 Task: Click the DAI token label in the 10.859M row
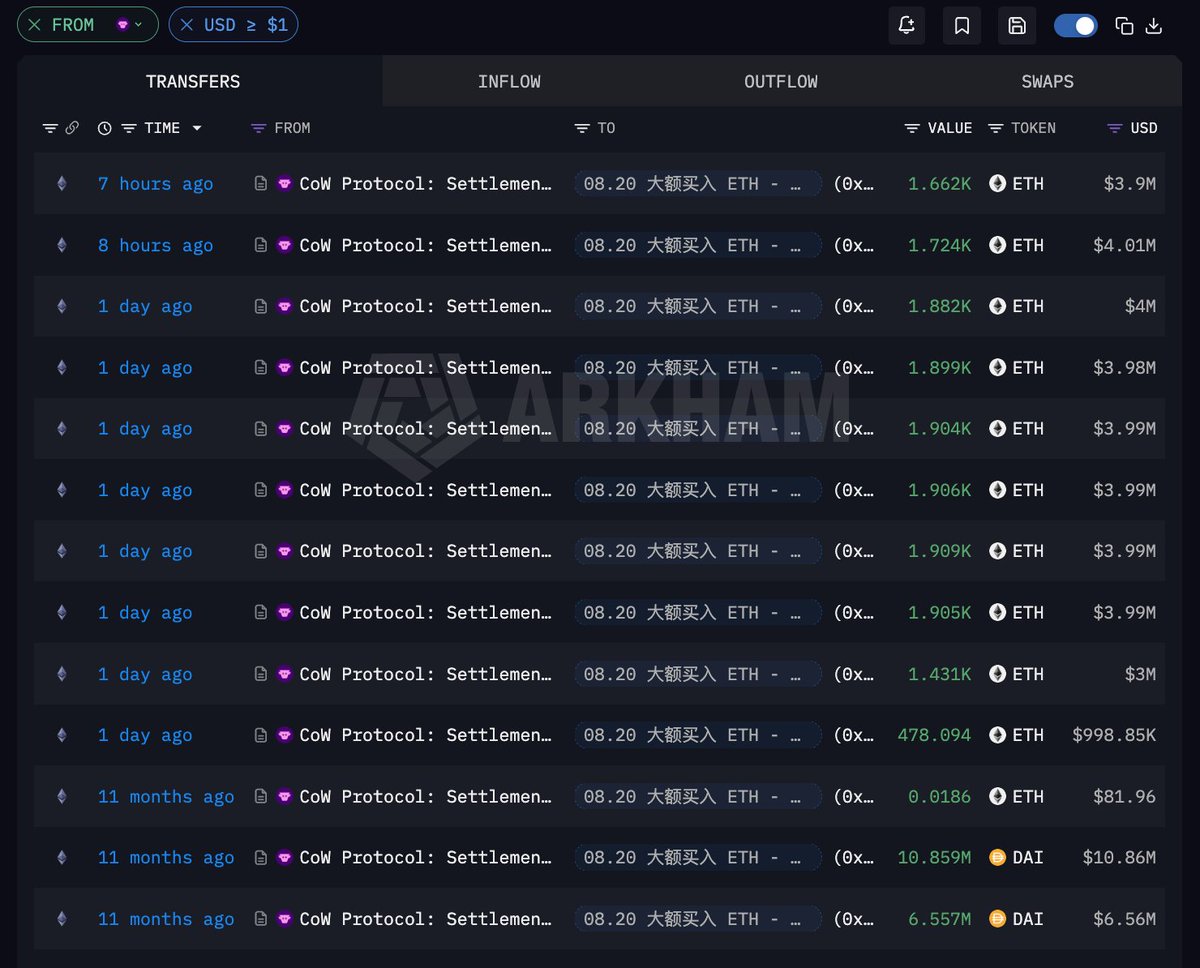(1028, 857)
